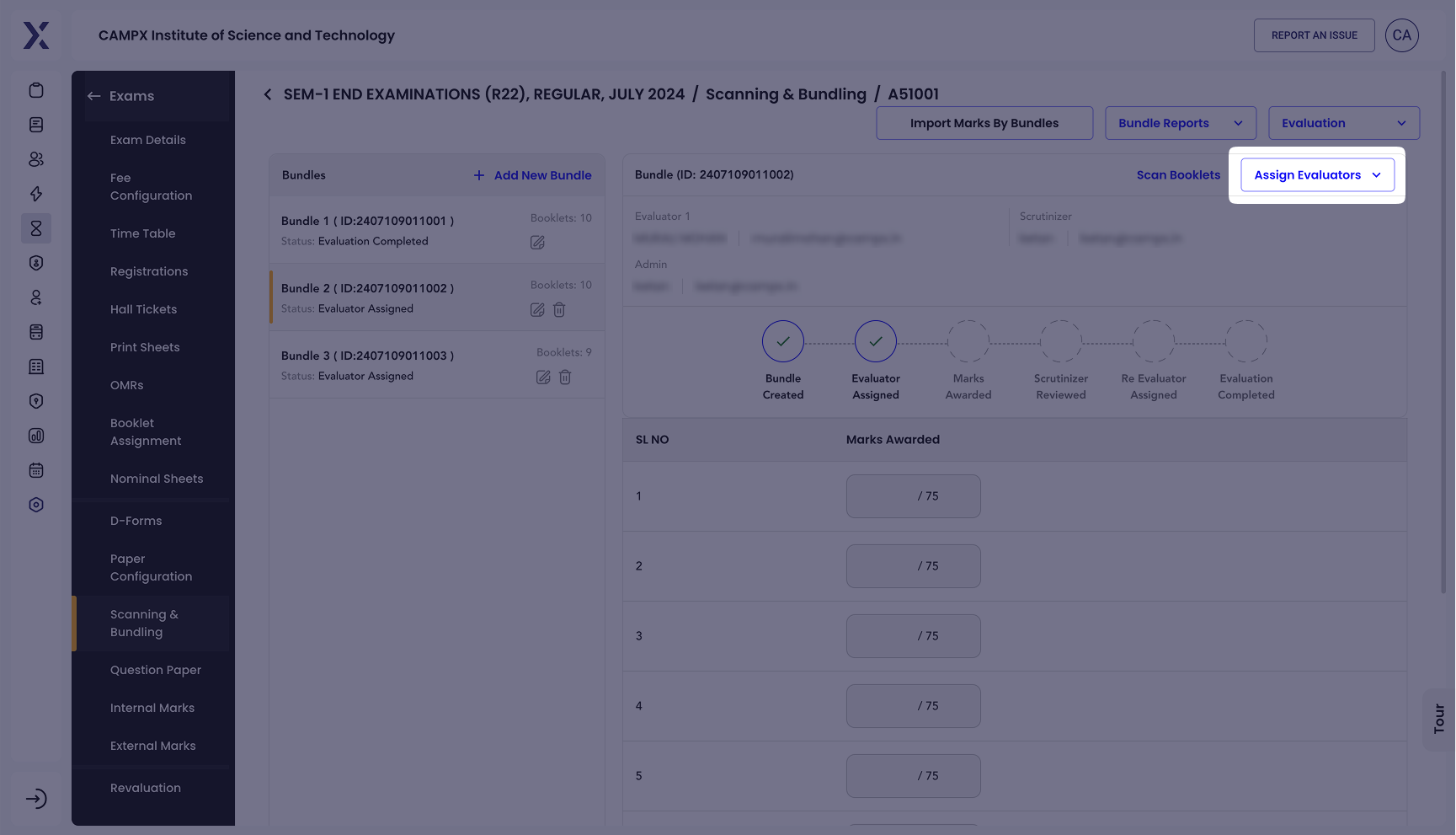Open the single user refresh icon in left rail
Image resolution: width=1456 pixels, height=835 pixels.
(x=36, y=297)
